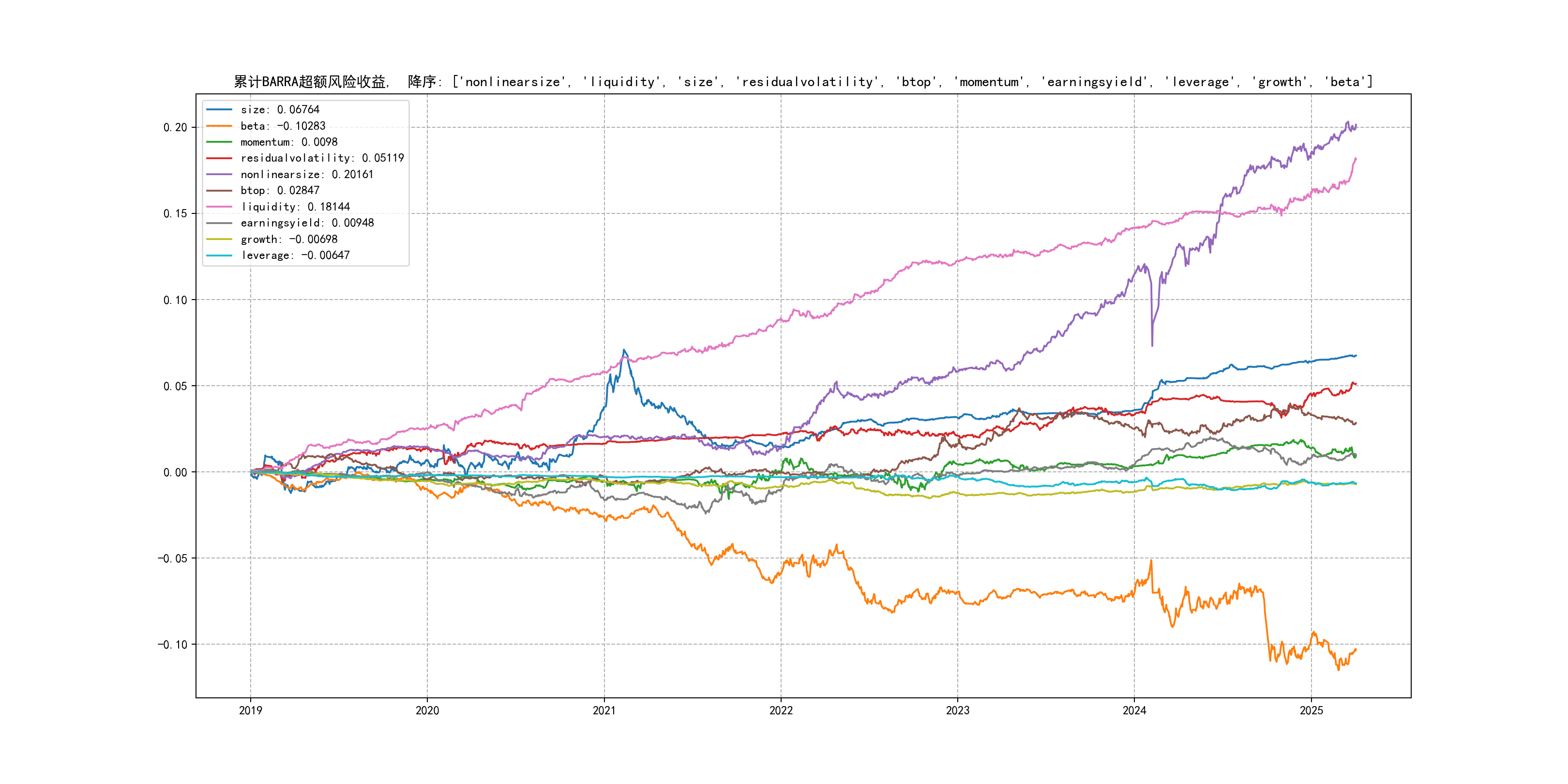Click the blue size line's peak in early 2021
The width and height of the screenshot is (1568, 784).
(624, 350)
